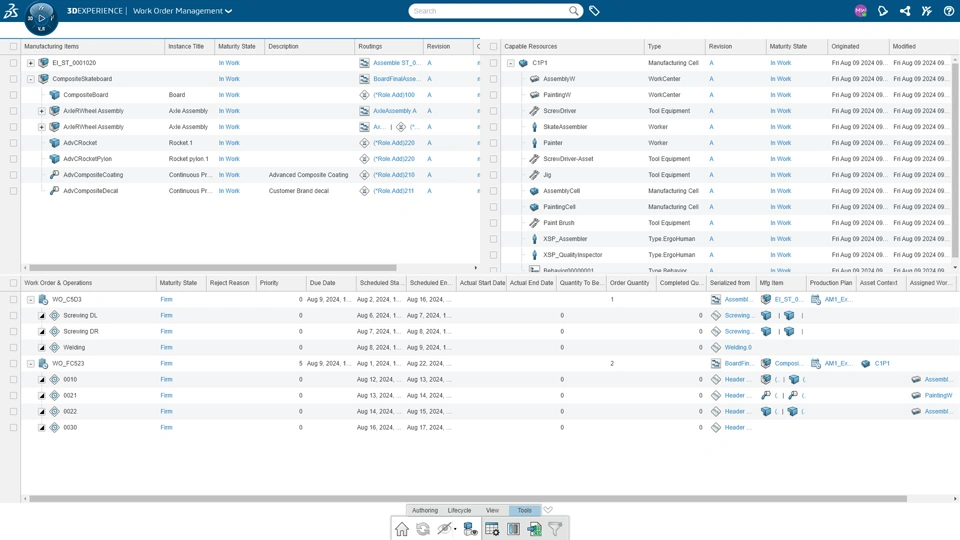Open the 6WTags tag icon
The width and height of the screenshot is (960, 540).
click(594, 11)
